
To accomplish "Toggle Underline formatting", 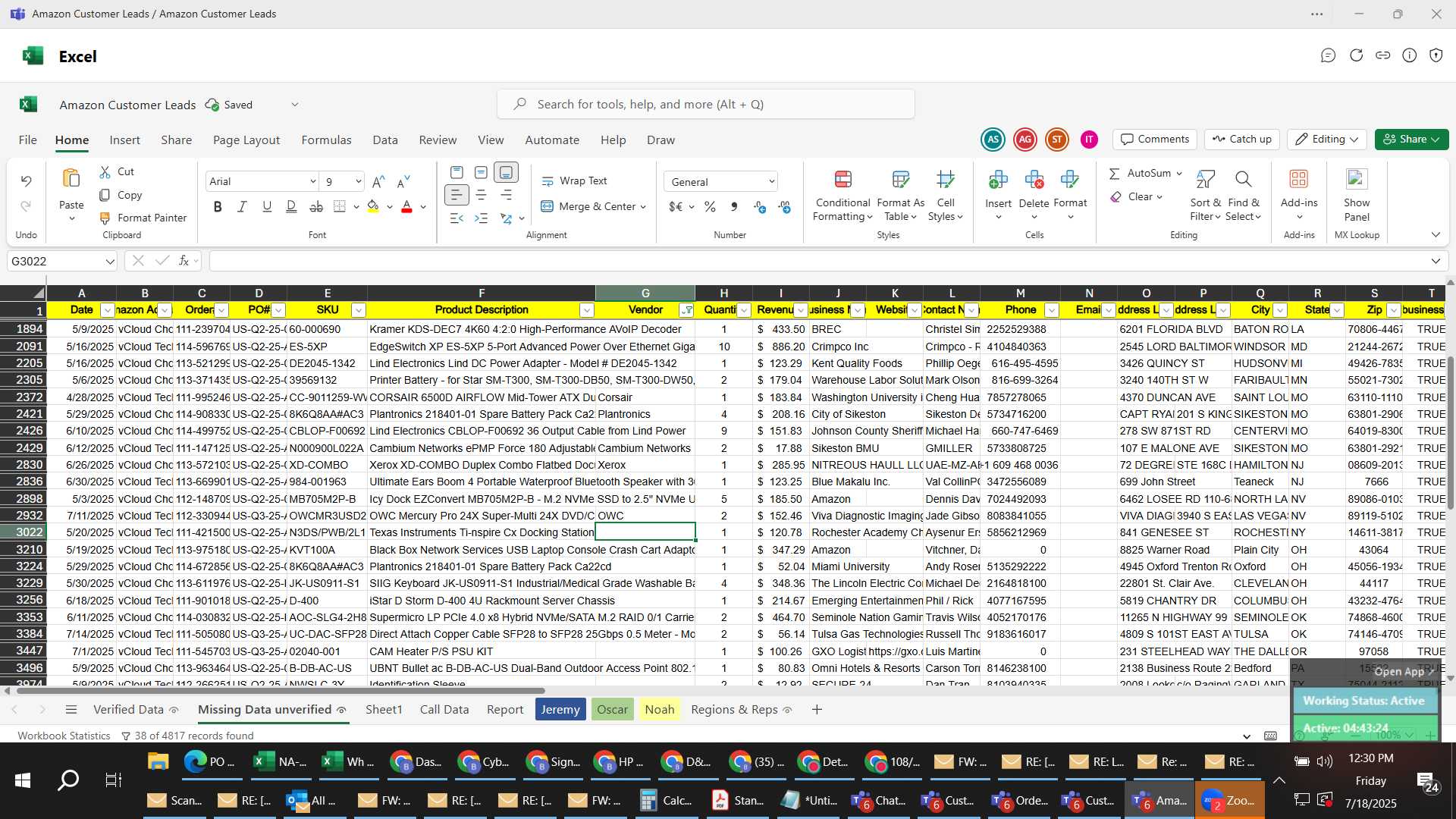I will click(267, 206).
